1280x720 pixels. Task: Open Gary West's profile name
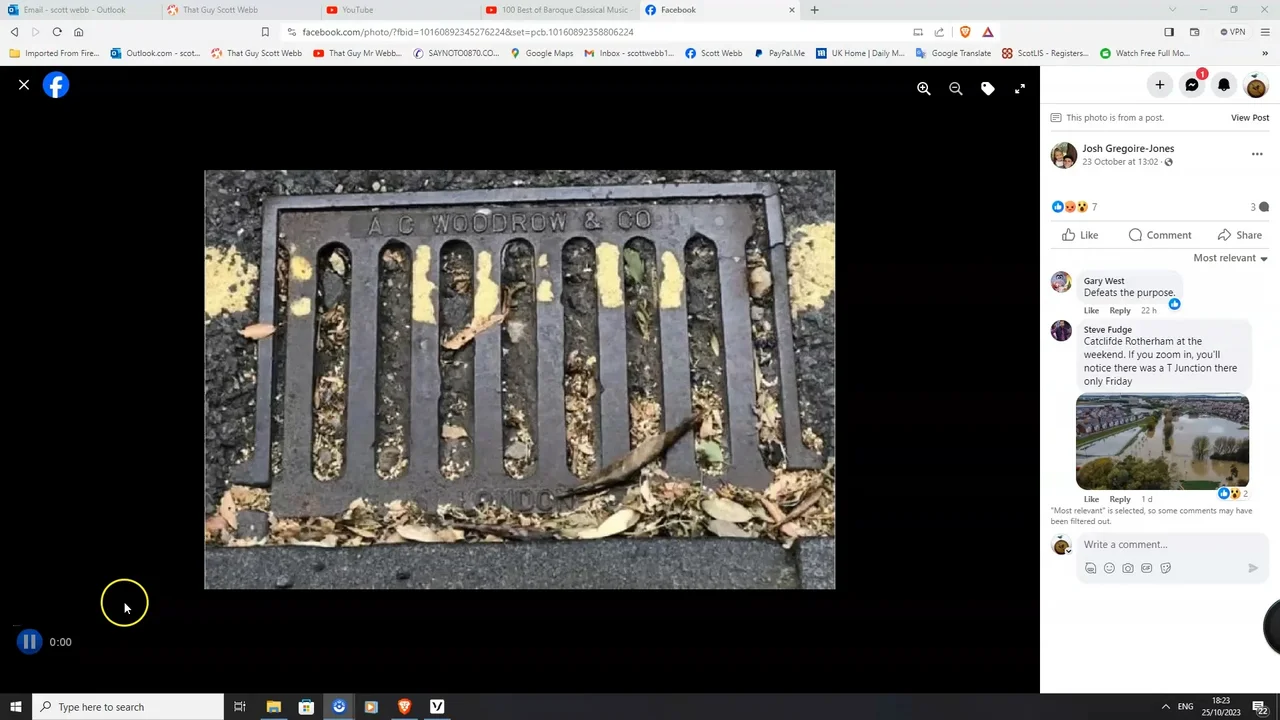[x=1104, y=281]
